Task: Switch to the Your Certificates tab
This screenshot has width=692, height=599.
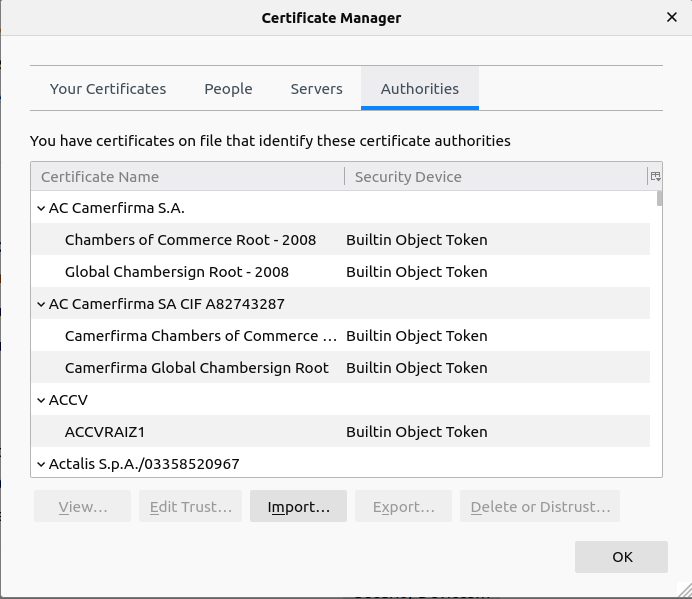Action: pos(108,89)
